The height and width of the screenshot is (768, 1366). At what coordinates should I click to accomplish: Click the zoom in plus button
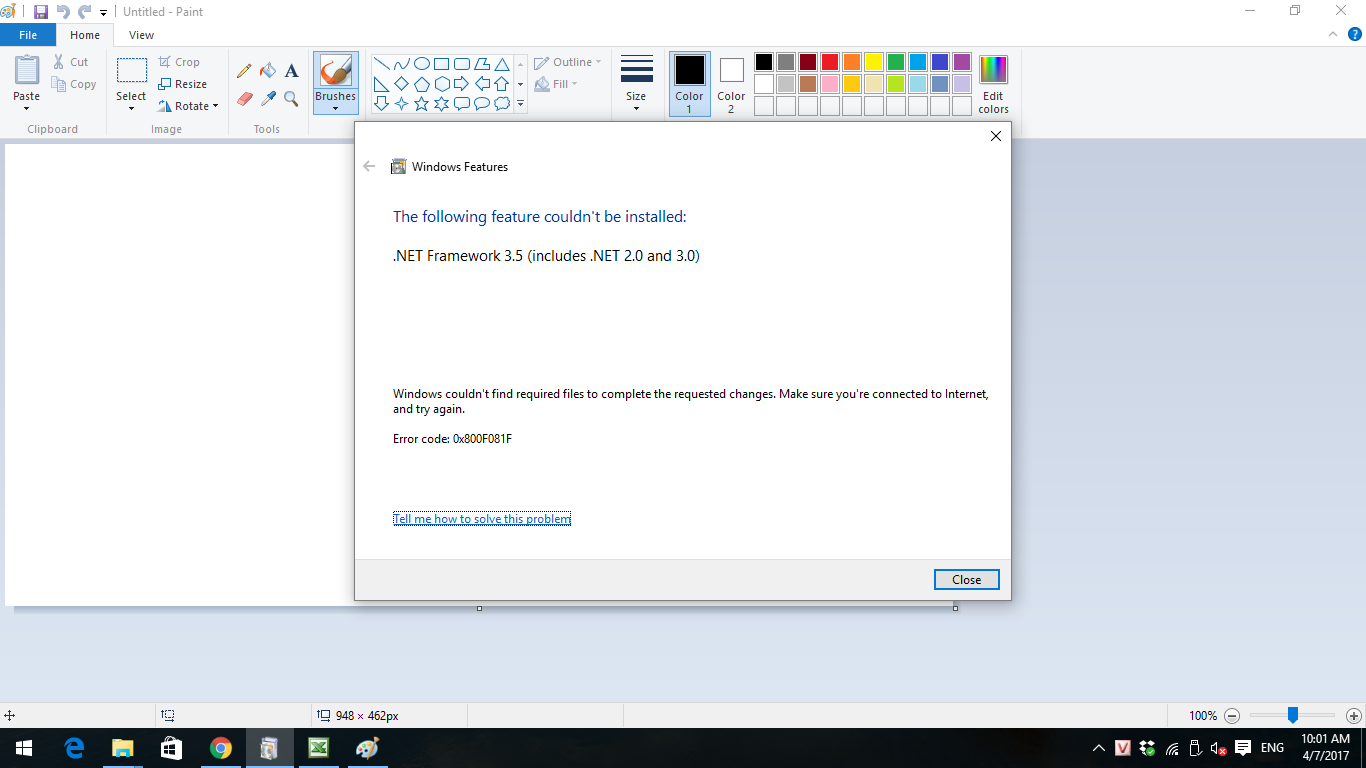[1353, 716]
